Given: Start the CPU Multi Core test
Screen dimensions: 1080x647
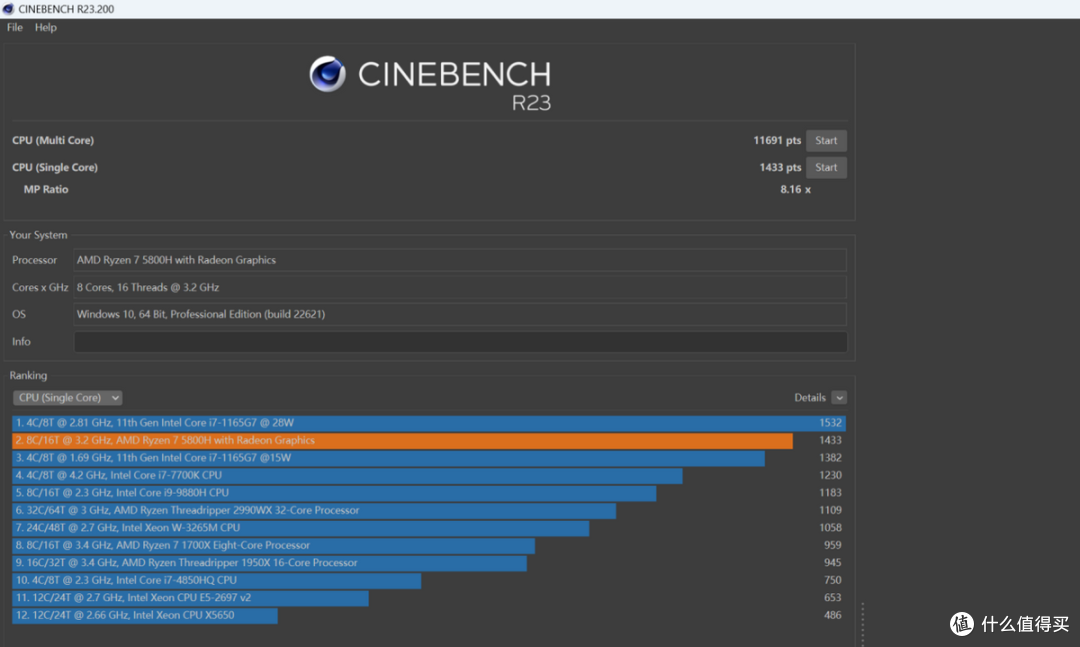Looking at the screenshot, I should point(826,141).
